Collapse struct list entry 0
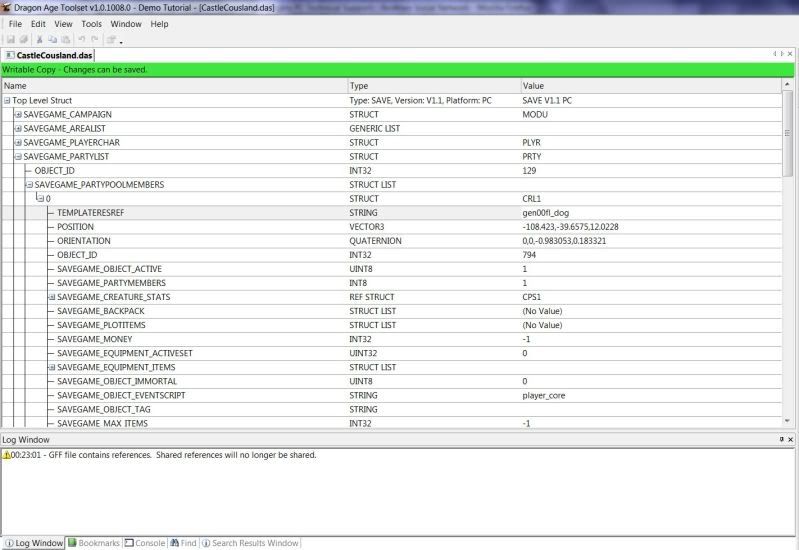 point(41,199)
